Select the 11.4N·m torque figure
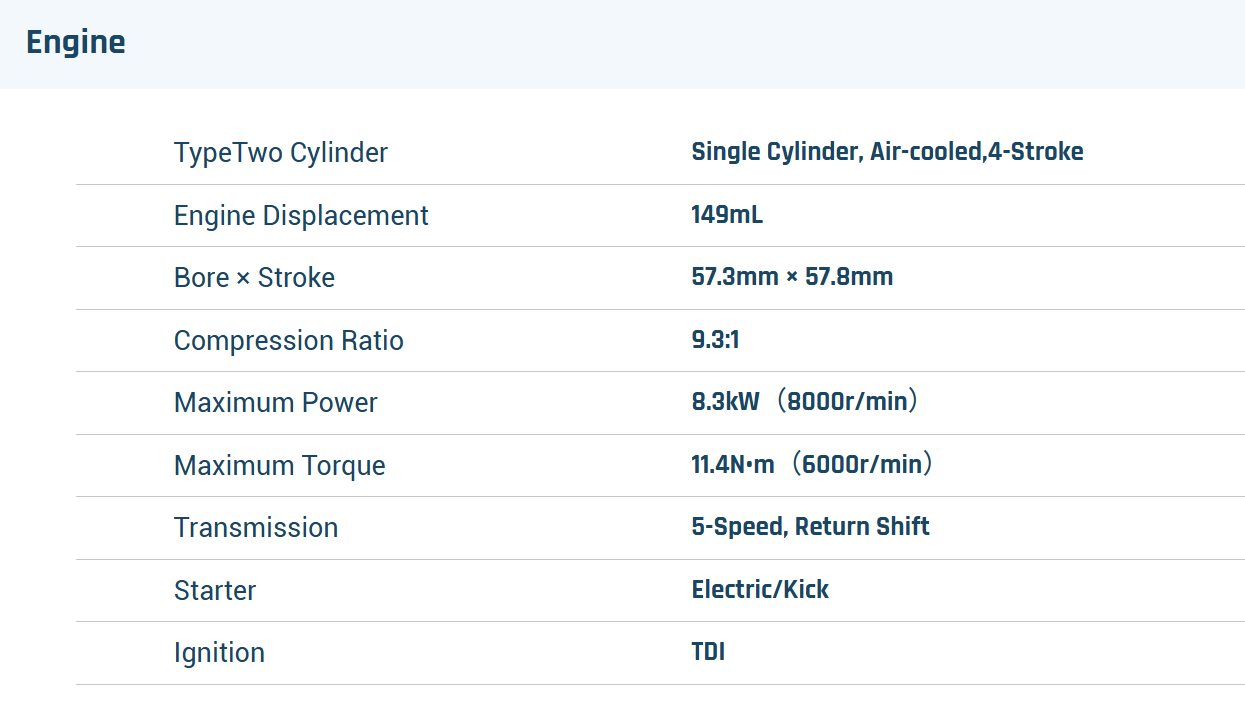The height and width of the screenshot is (710, 1245). 733,465
